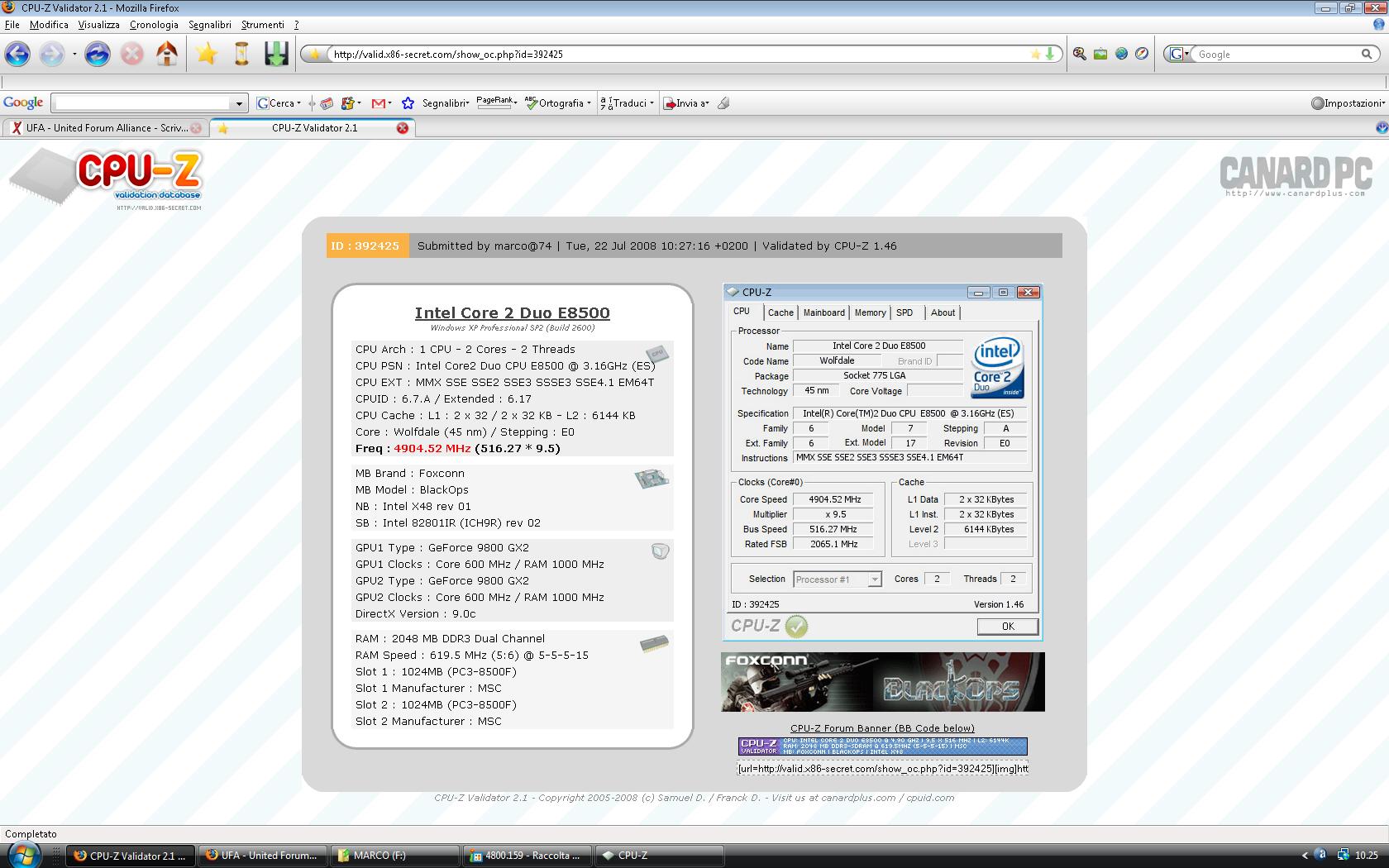Click the taskbar clock showing 10.25

1367,856
